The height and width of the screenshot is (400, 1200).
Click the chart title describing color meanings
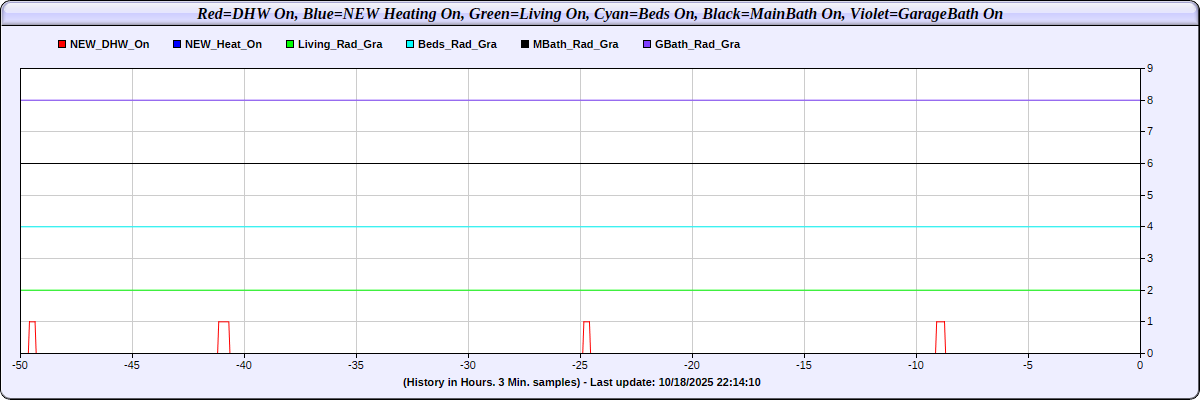[600, 15]
